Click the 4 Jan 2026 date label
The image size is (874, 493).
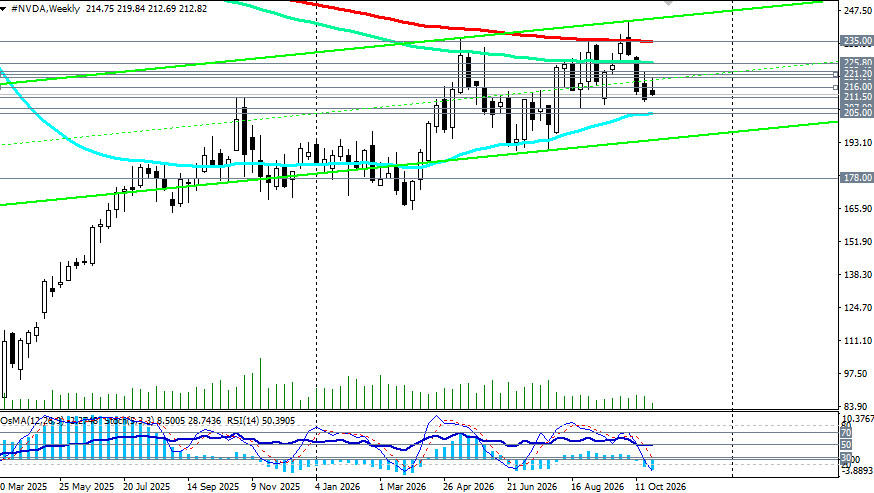338,487
